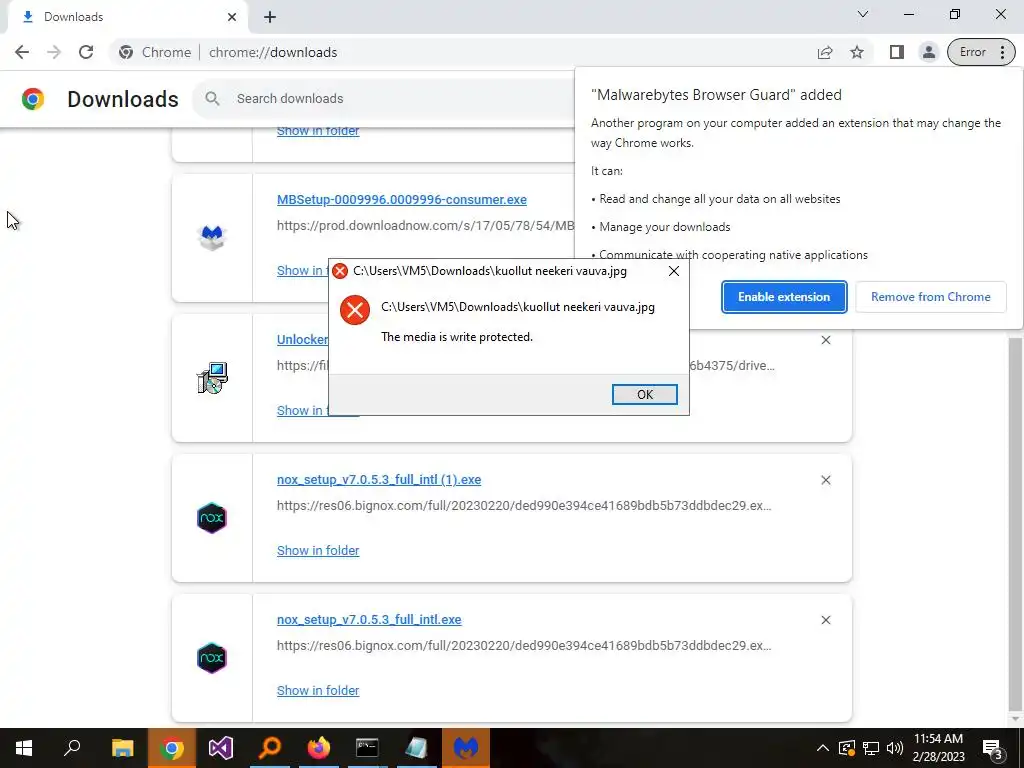Expand the hidden system tray icons
The width and height of the screenshot is (1024, 768).
tap(823, 748)
